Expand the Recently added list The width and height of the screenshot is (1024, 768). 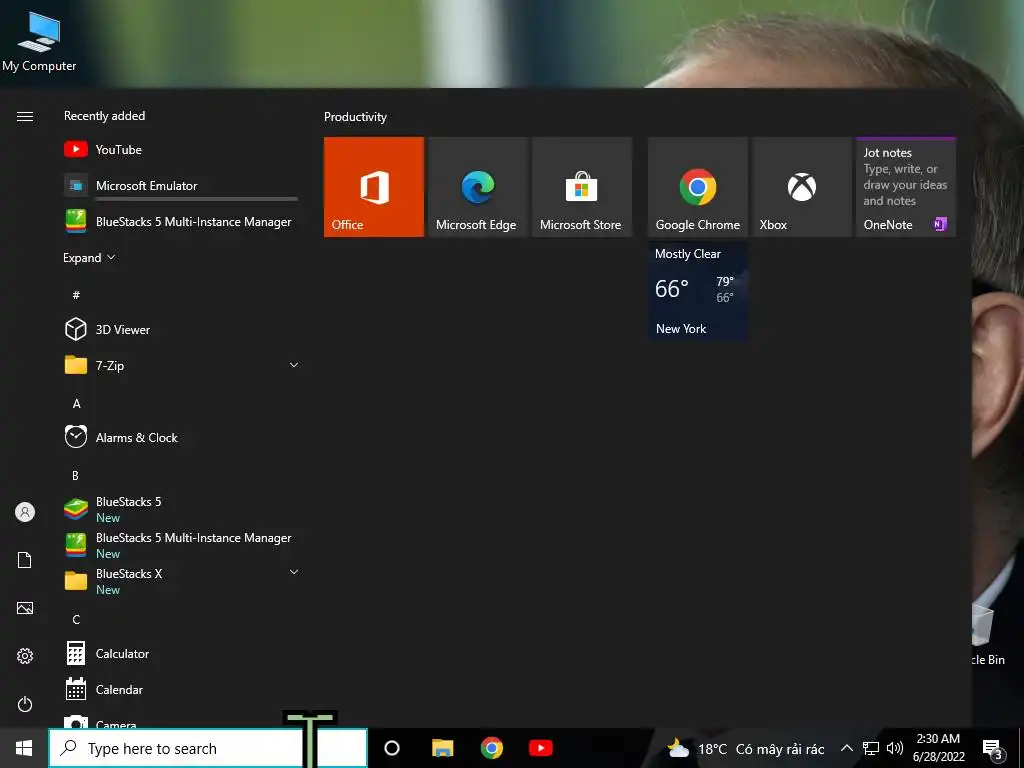tap(89, 258)
